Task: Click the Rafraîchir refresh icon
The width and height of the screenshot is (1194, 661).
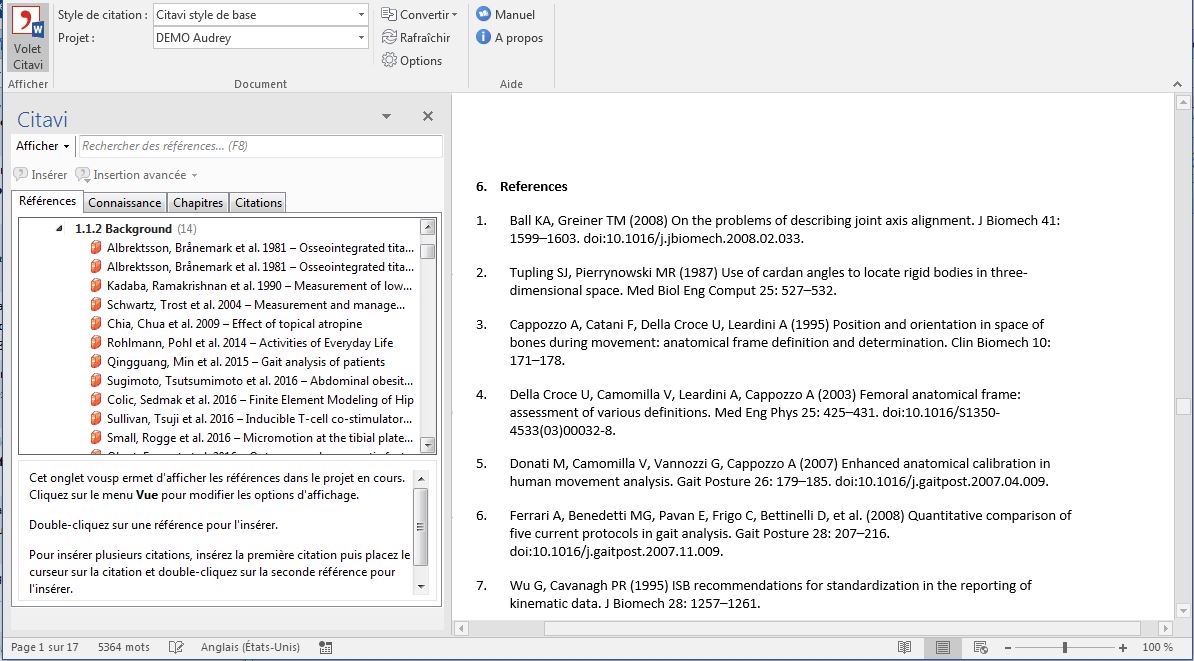Action: tap(390, 38)
